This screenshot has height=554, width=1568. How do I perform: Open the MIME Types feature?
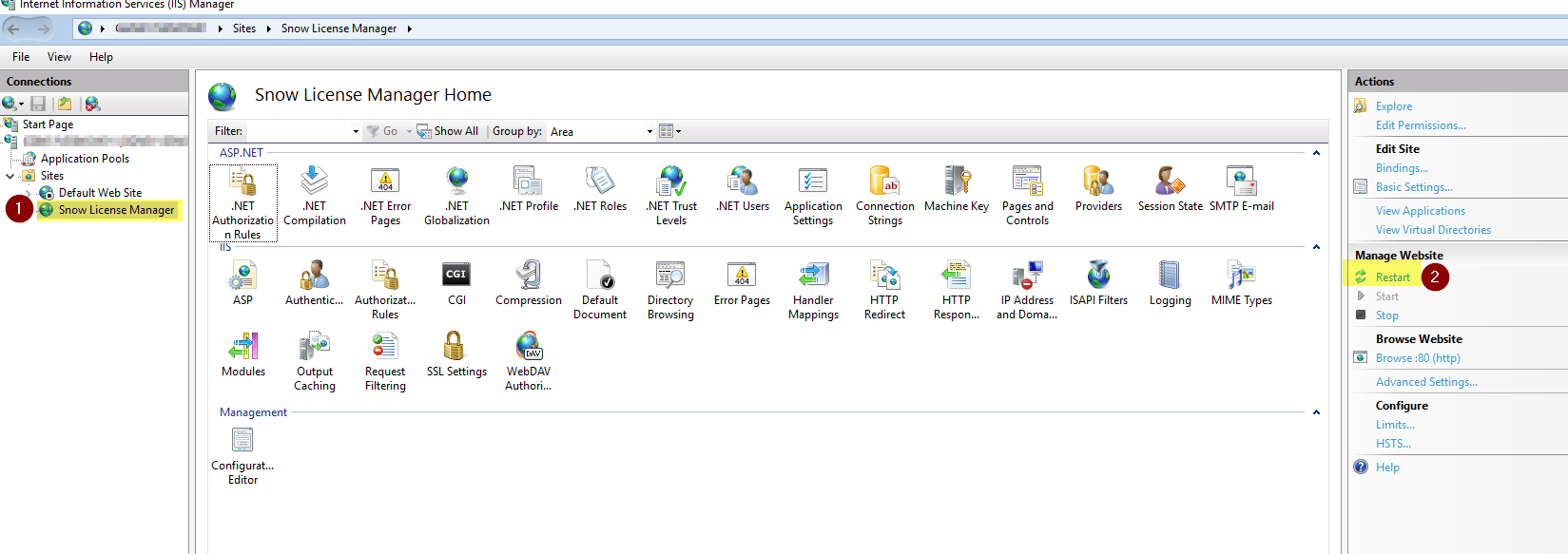tap(1242, 283)
